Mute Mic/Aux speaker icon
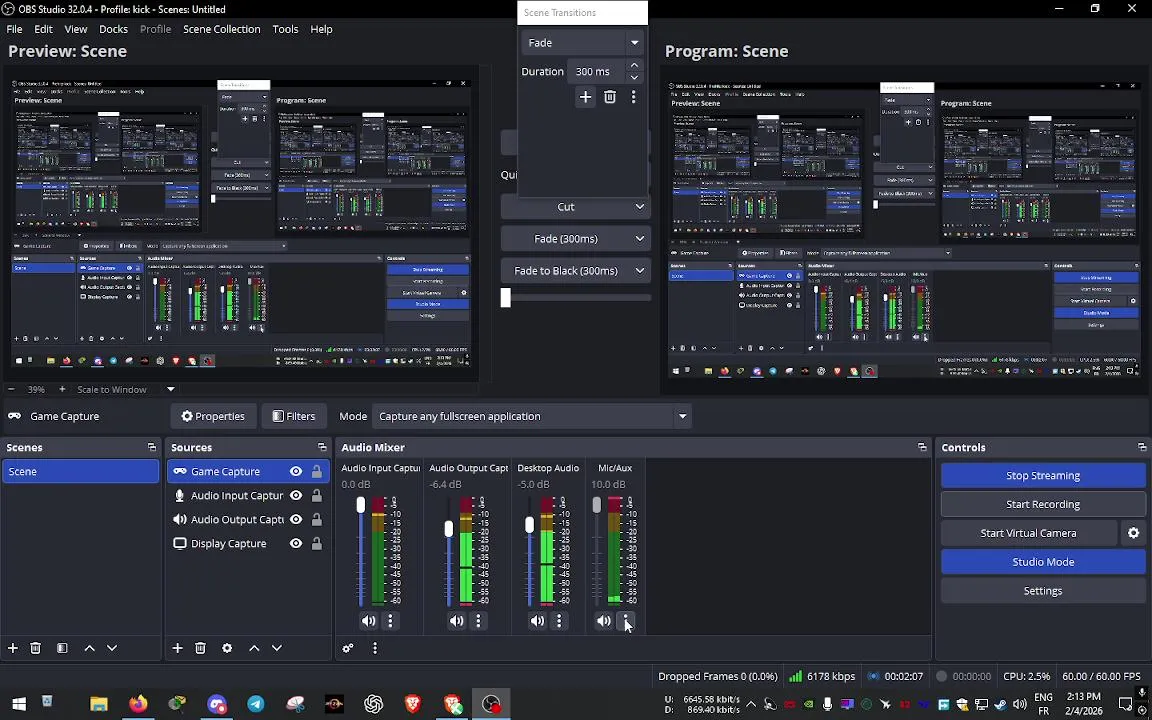Image resolution: width=1152 pixels, height=720 pixels. pos(604,621)
